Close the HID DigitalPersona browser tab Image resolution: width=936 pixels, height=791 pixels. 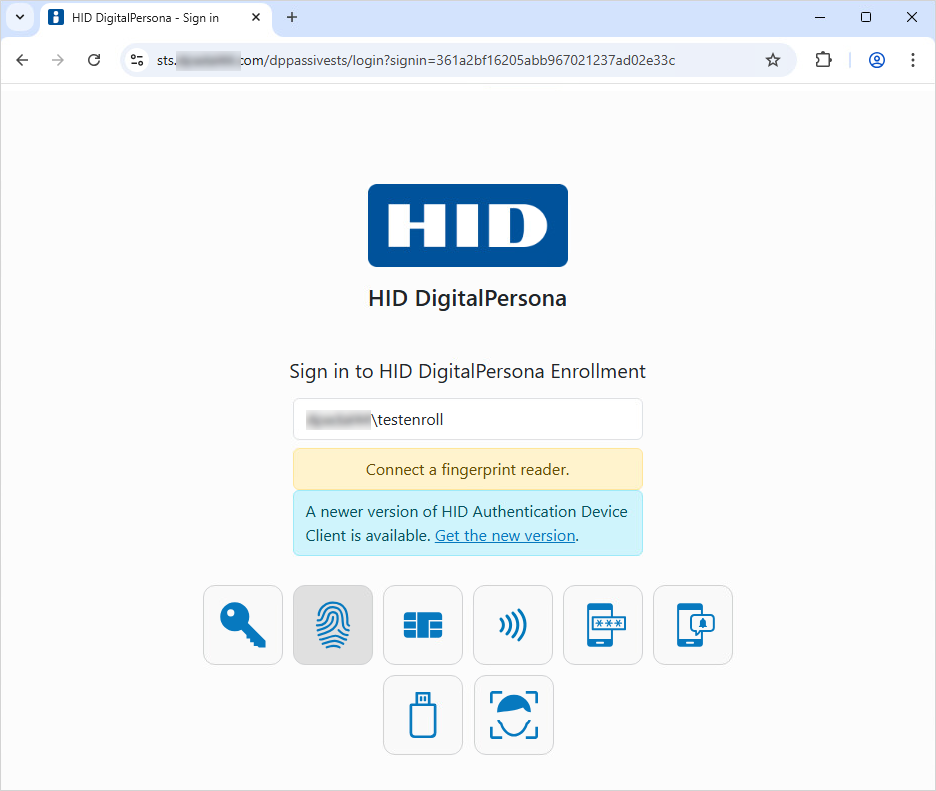255,18
